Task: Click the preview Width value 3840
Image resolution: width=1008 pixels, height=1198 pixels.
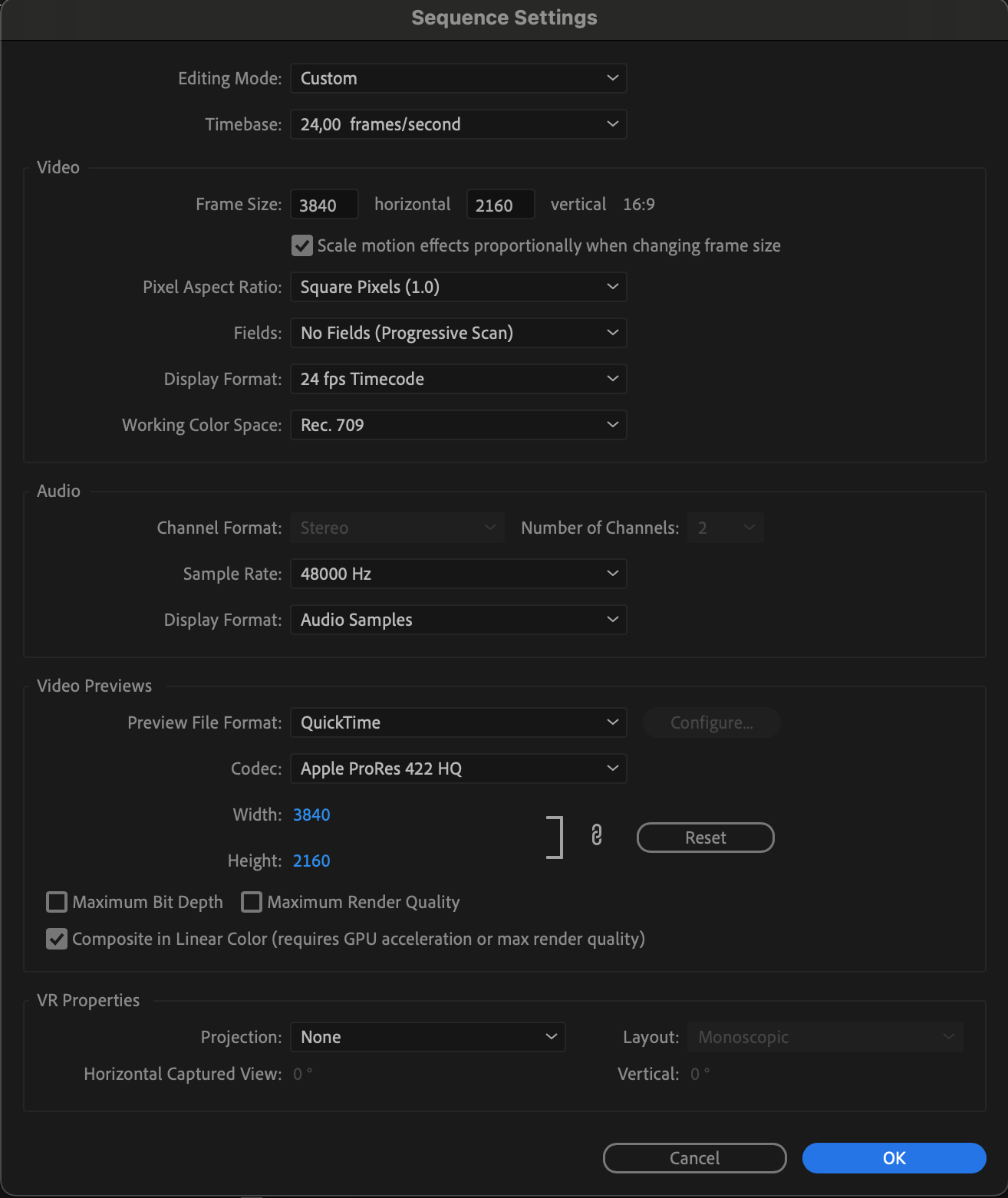Action: tap(311, 815)
